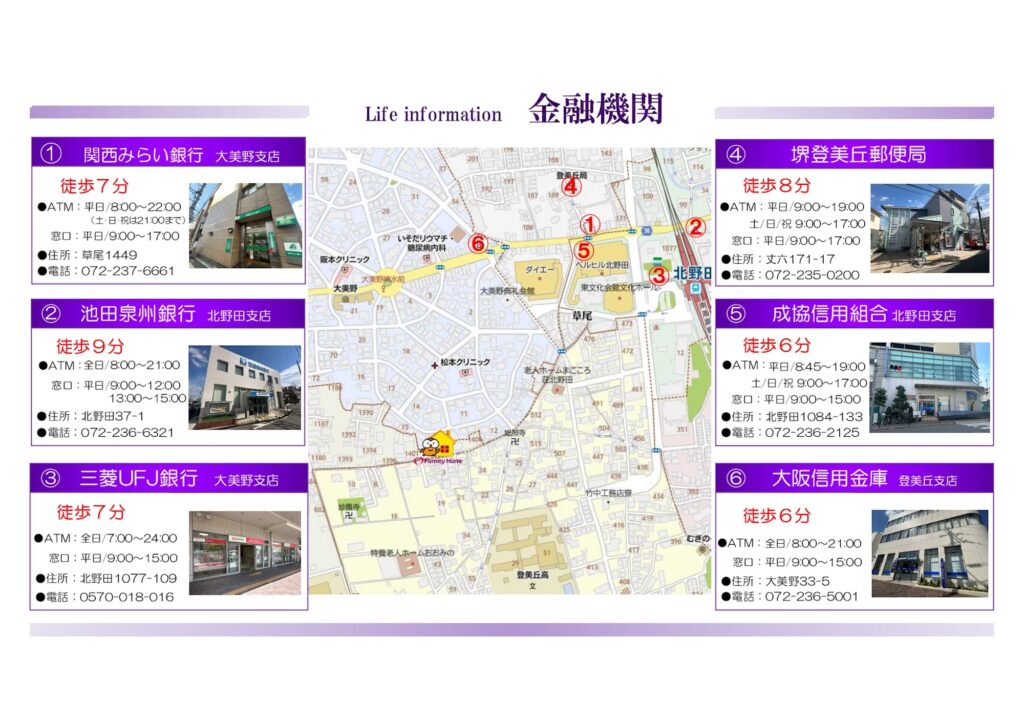1024x724 pixels.
Task: Open the 池田泉州銀行 building photo
Action: [x=245, y=387]
